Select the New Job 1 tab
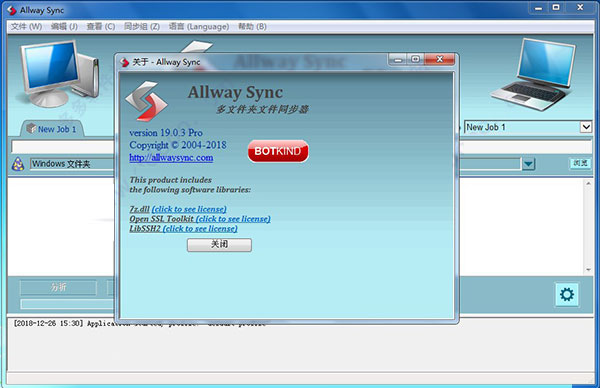The width and height of the screenshot is (600, 388). point(52,129)
